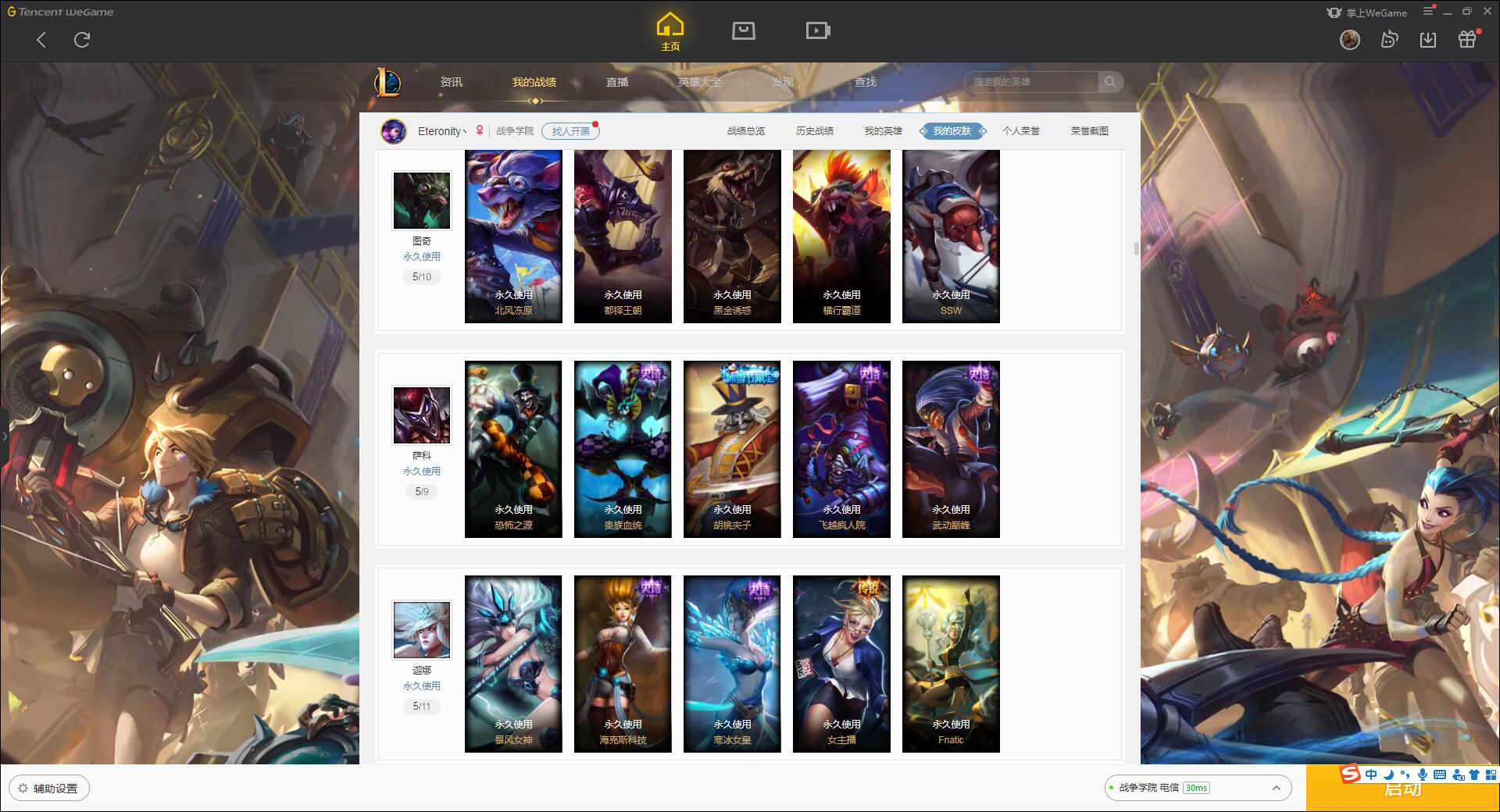Switch to 荣誉截图 section

[1090, 131]
